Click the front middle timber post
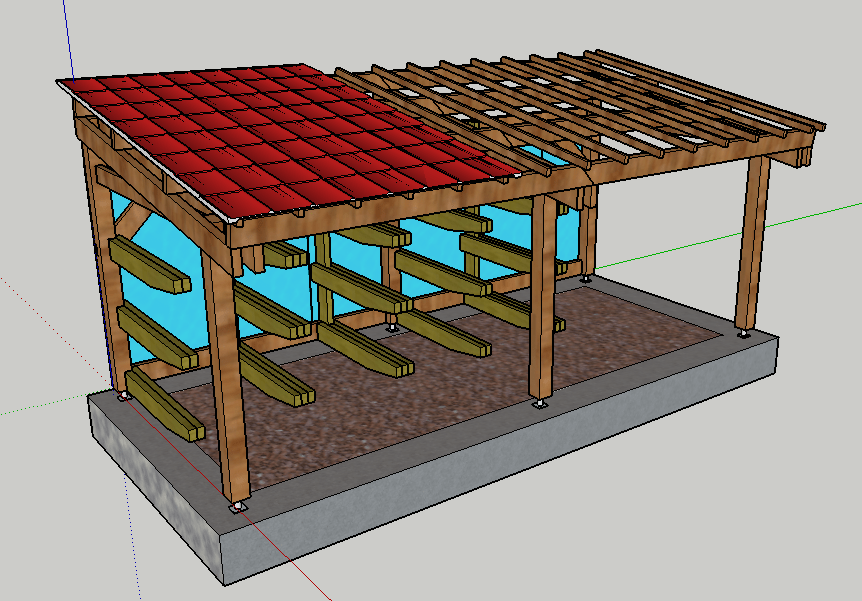 pyautogui.click(x=543, y=297)
